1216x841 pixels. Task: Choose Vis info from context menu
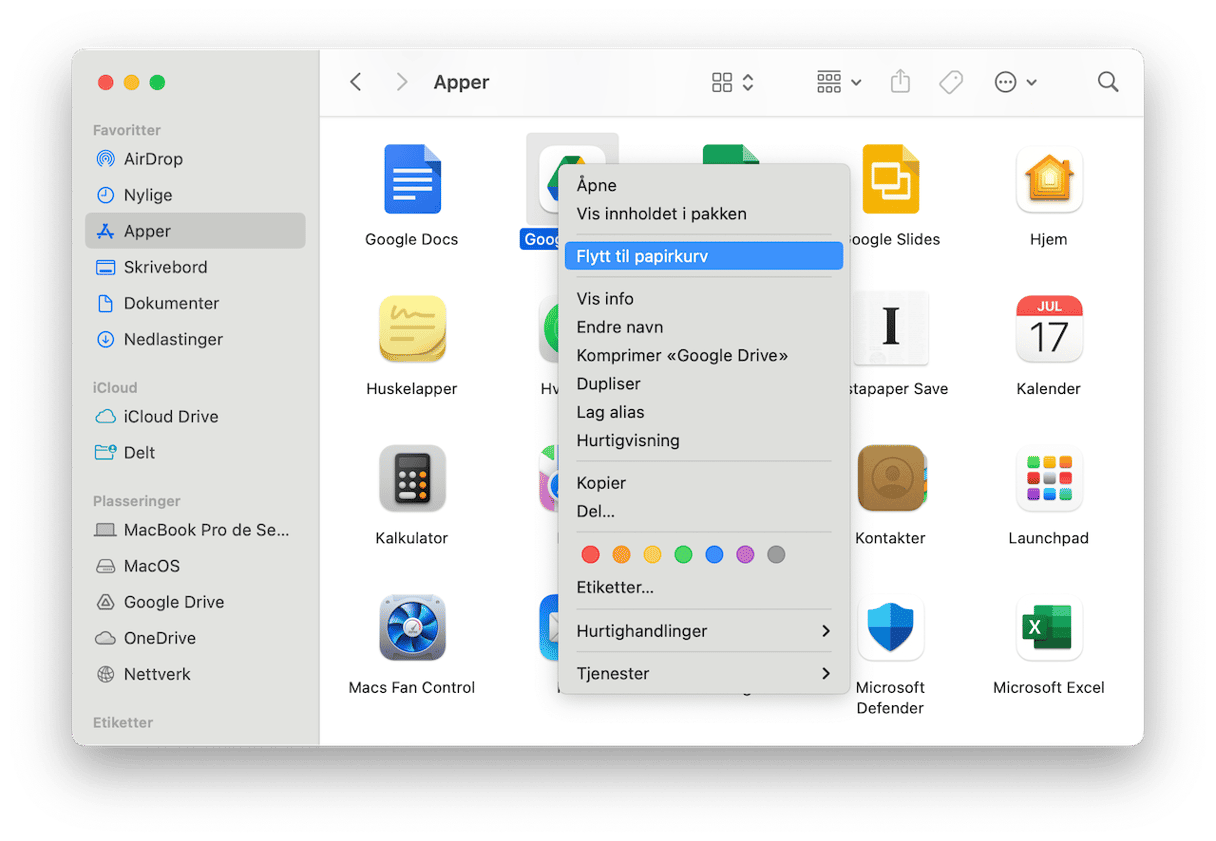704,299
